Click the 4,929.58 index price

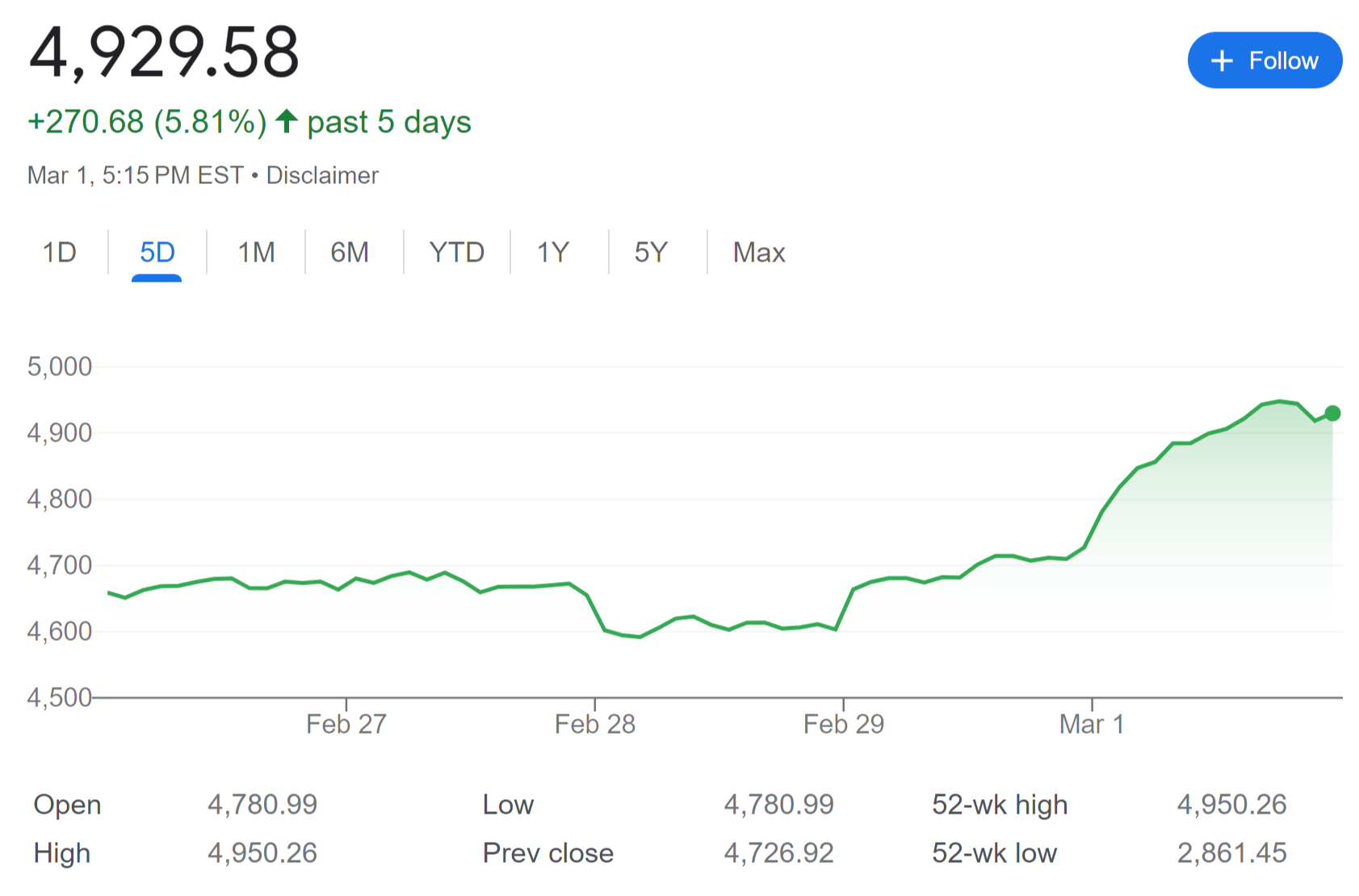pyautogui.click(x=164, y=52)
